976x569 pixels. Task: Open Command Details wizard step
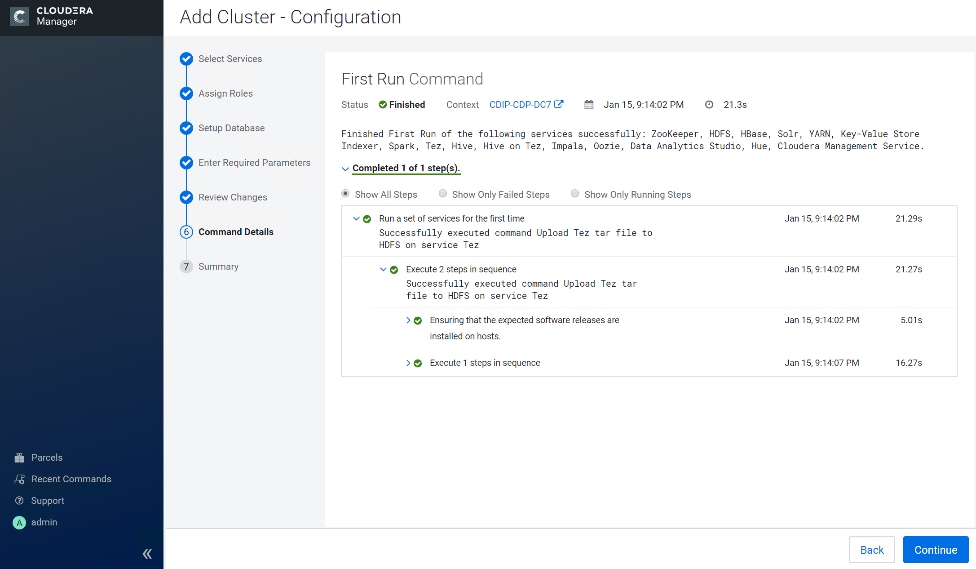pyautogui.click(x=235, y=232)
